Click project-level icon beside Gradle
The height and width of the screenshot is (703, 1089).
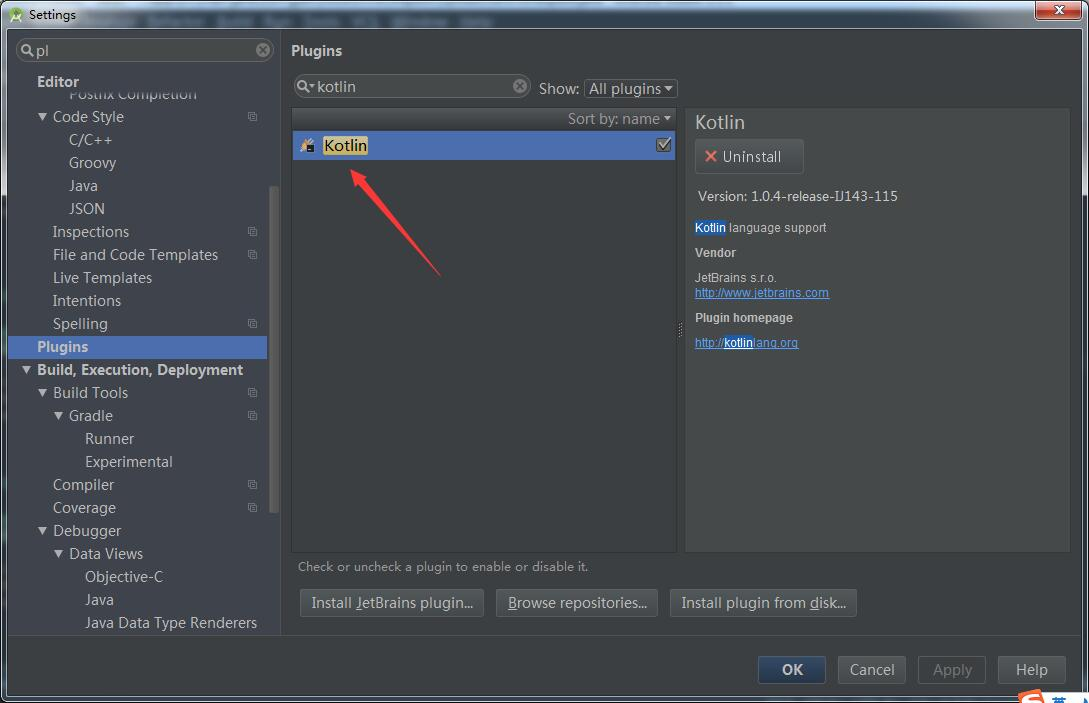[252, 415]
